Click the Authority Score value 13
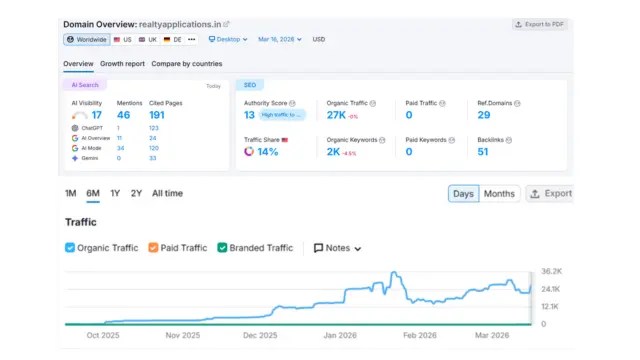The width and height of the screenshot is (640, 360). click(x=249, y=116)
